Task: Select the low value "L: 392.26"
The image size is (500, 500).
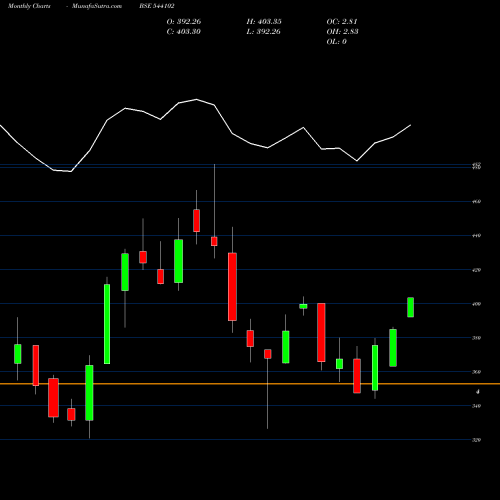Action: click(263, 32)
